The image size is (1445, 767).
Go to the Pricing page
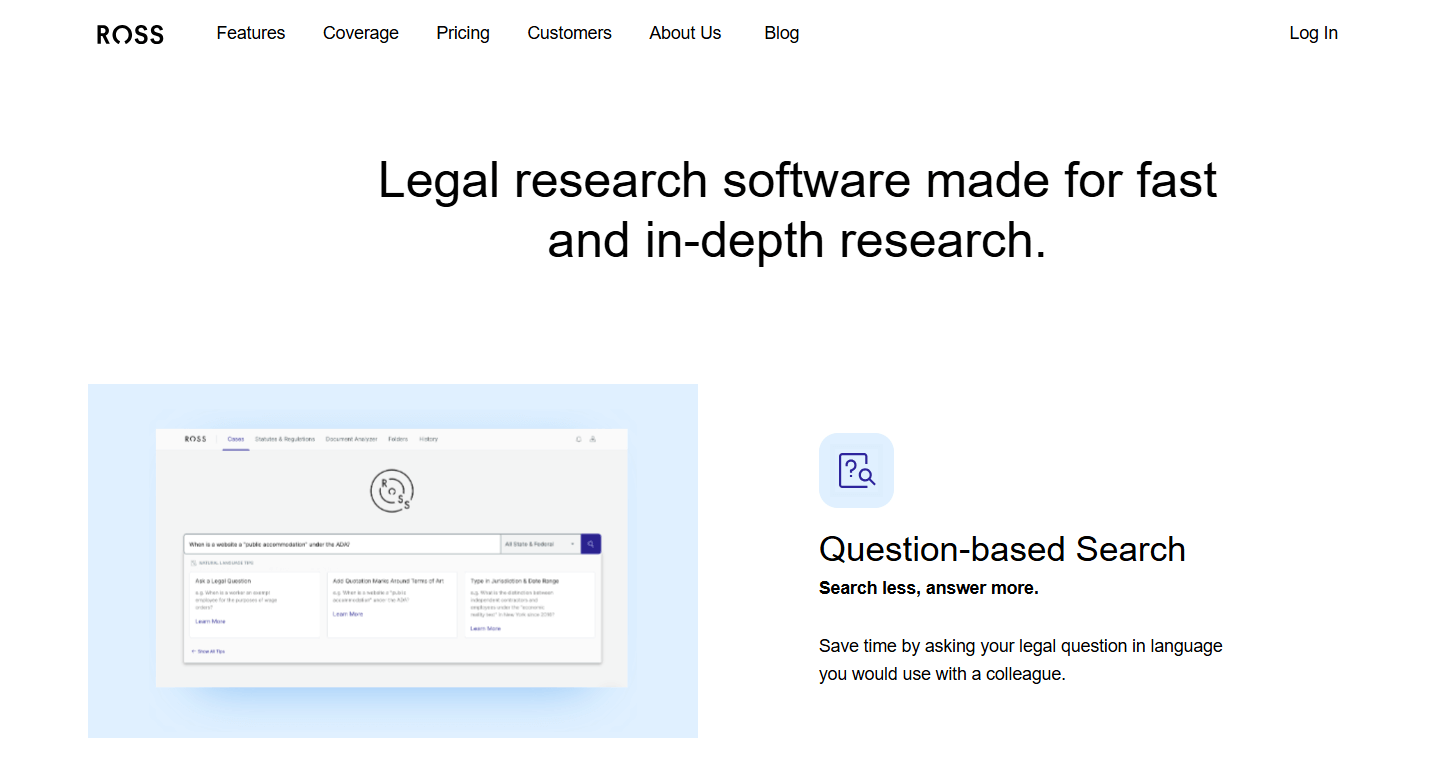[463, 33]
